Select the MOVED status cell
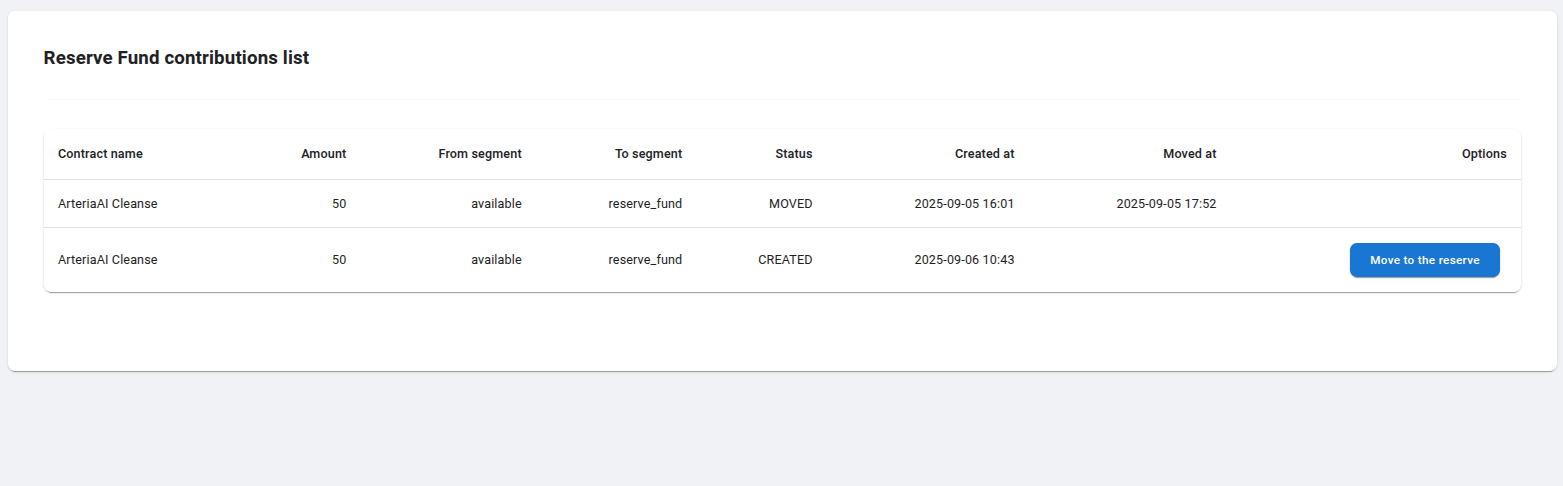 (790, 204)
